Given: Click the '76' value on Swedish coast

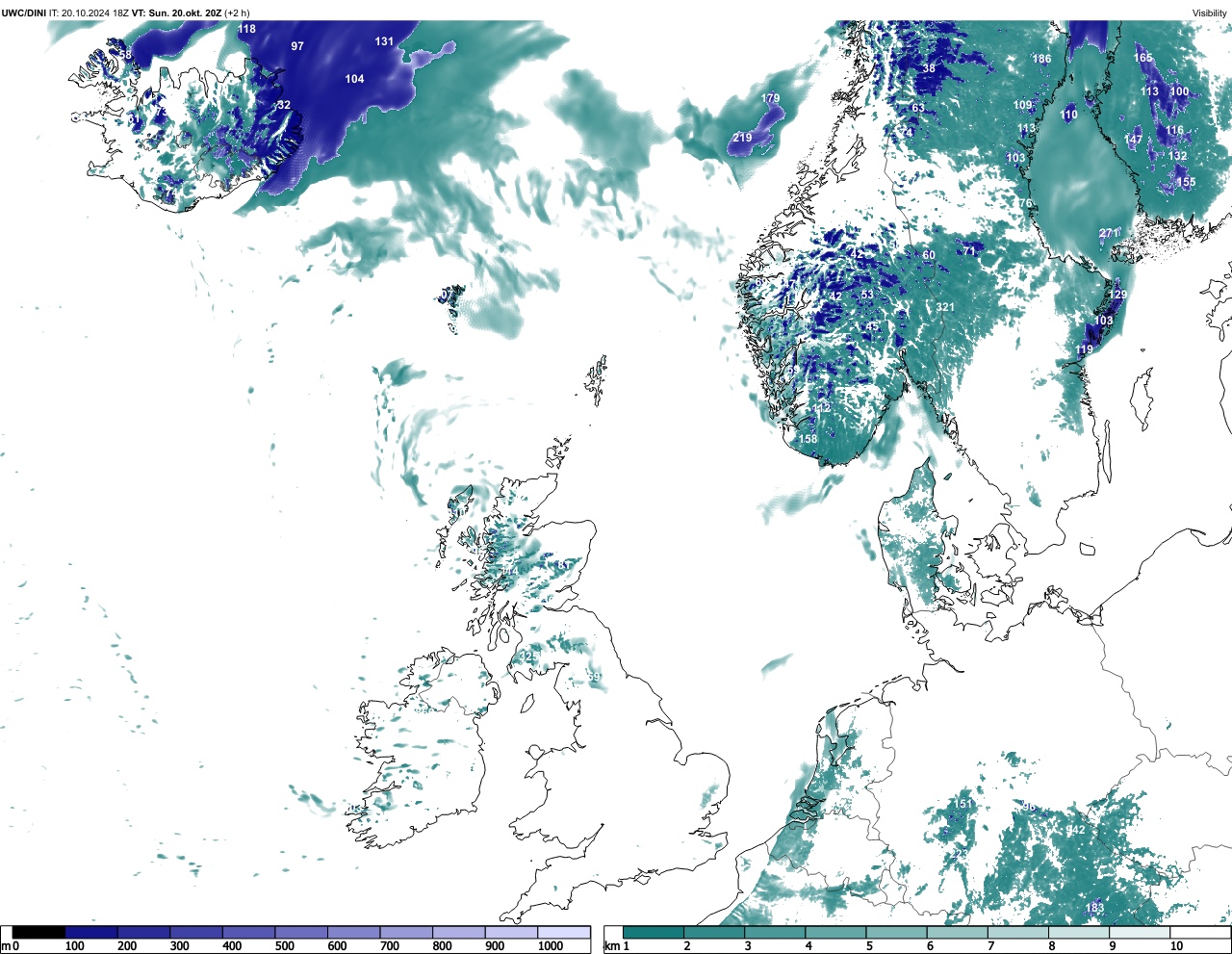Looking at the screenshot, I should pyautogui.click(x=1025, y=204).
